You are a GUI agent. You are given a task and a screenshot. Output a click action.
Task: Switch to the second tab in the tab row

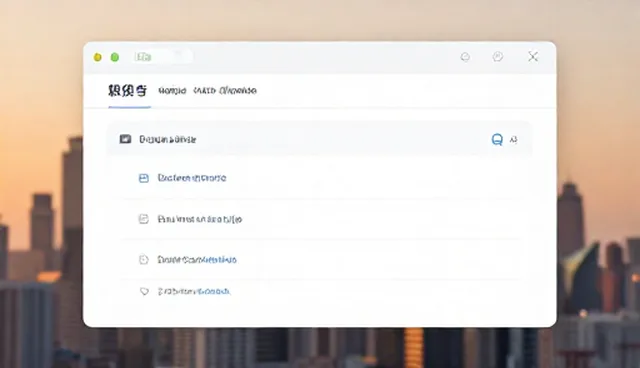pyautogui.click(x=172, y=91)
